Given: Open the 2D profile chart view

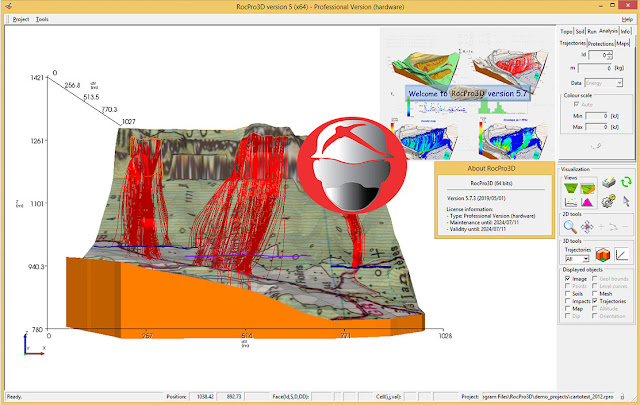Looking at the screenshot, I should 571,202.
